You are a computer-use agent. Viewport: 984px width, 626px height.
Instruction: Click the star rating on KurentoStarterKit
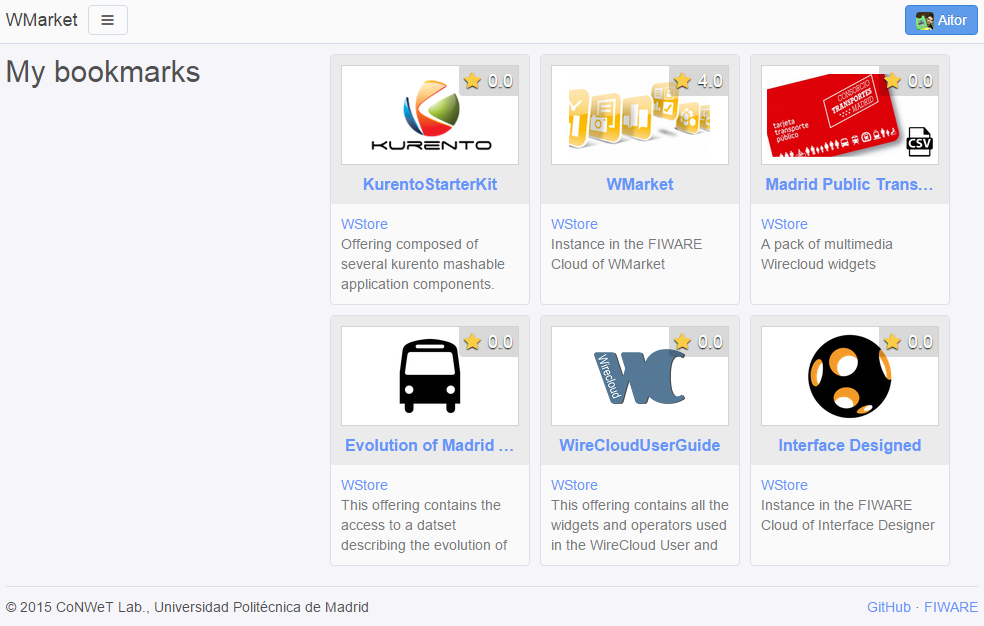[489, 81]
